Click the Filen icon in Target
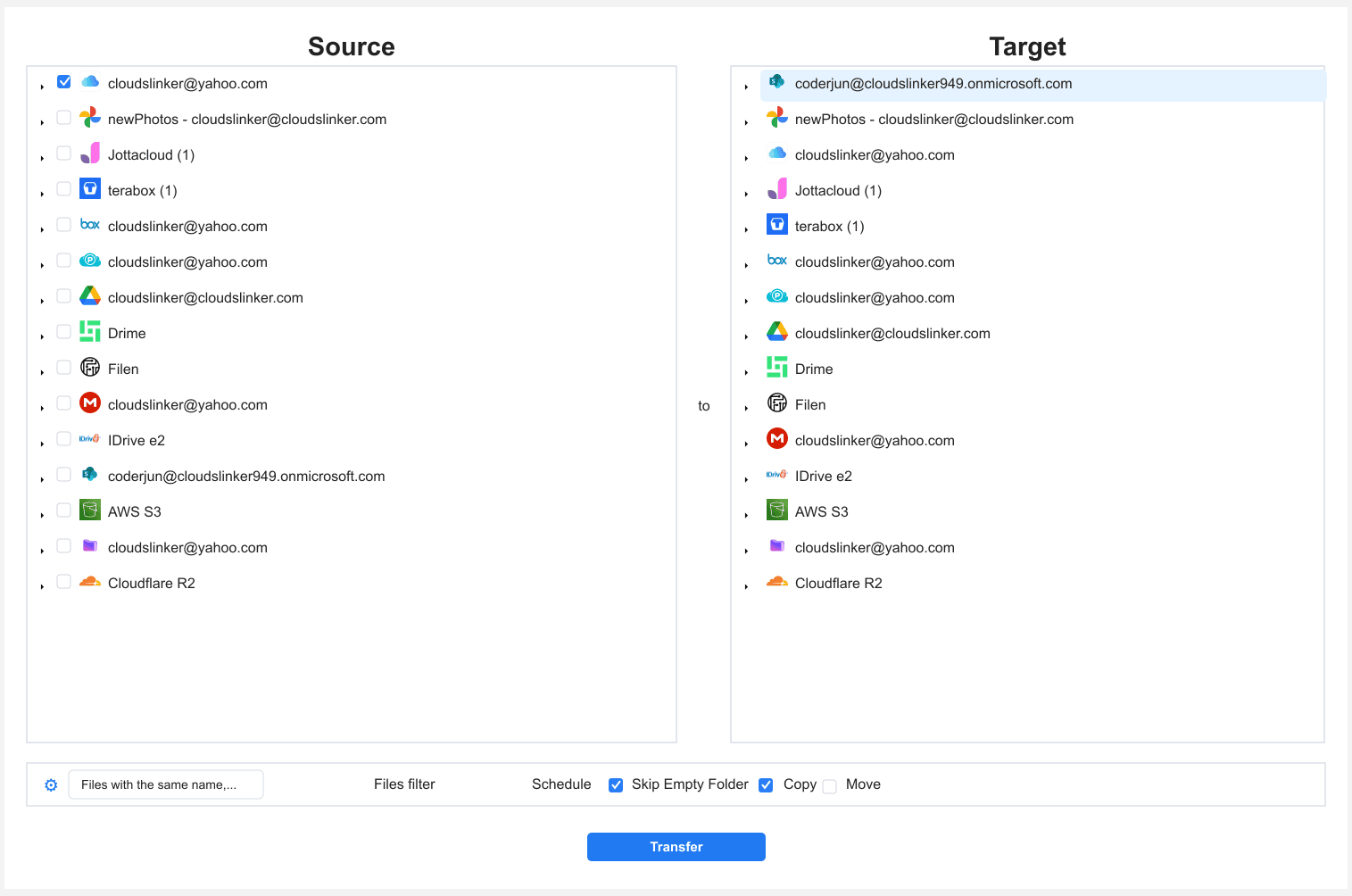Viewport: 1352px width, 896px height. (x=777, y=402)
